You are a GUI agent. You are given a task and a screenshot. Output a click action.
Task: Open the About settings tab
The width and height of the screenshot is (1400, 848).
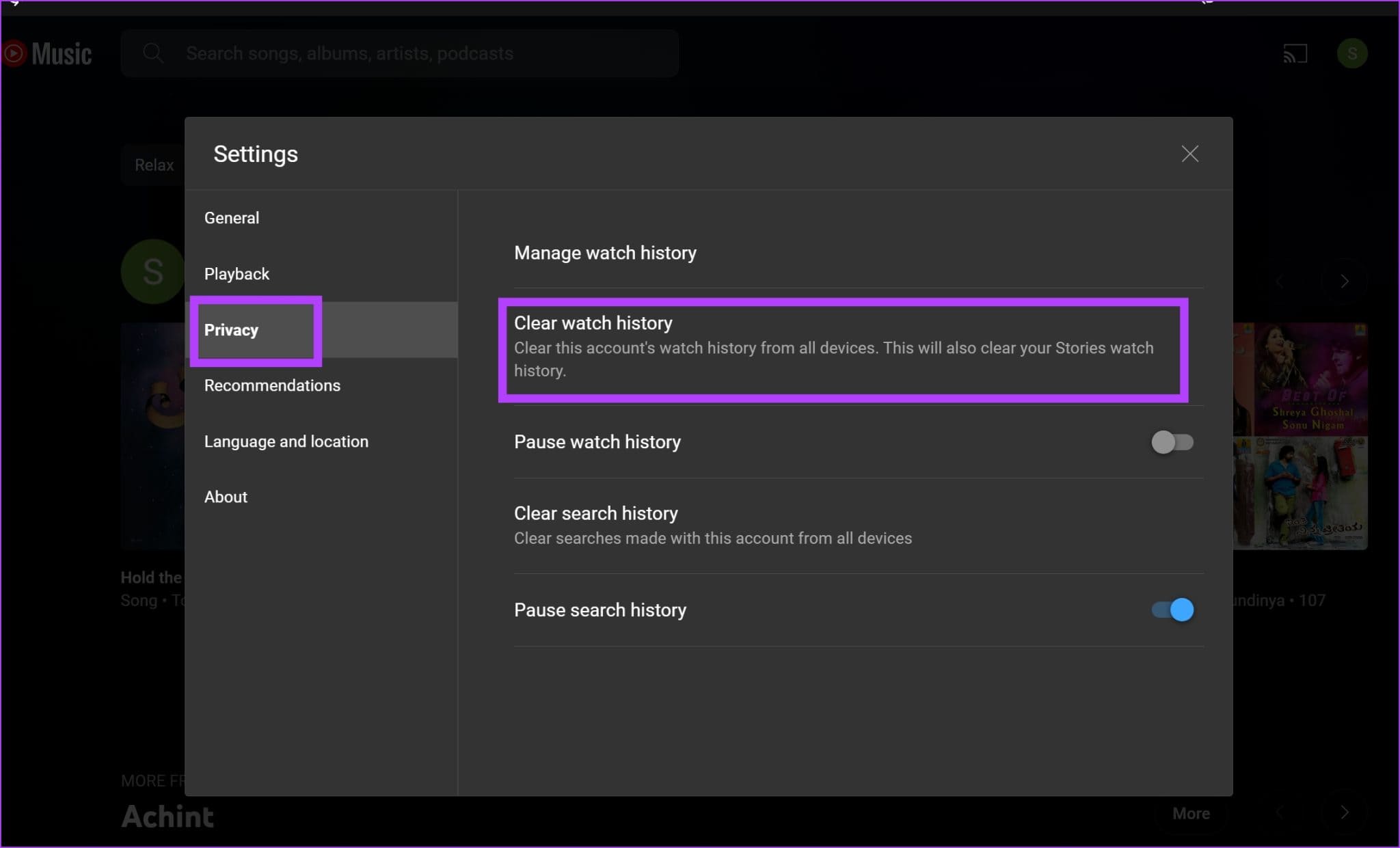pyautogui.click(x=321, y=497)
